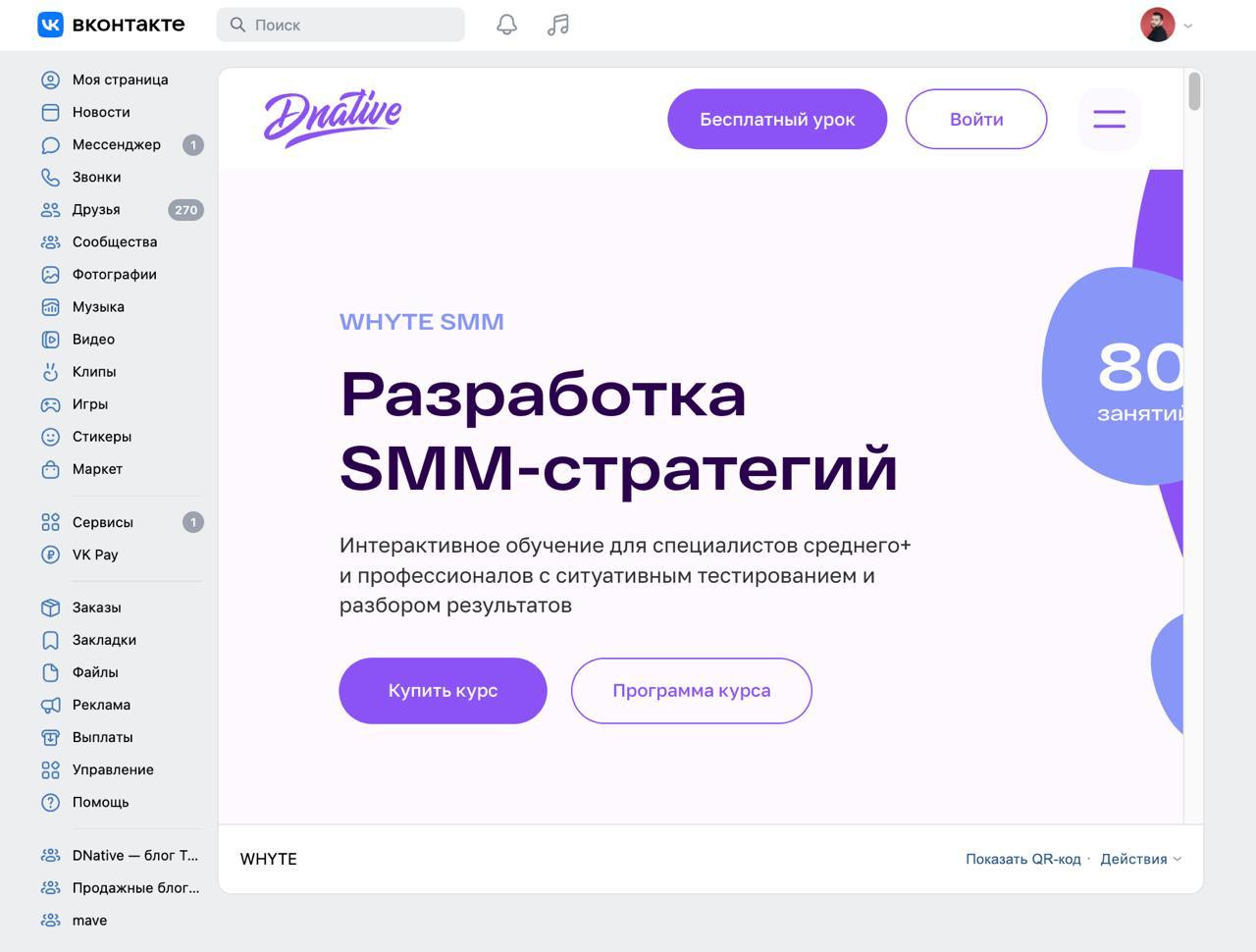This screenshot has height=952, width=1256.
Task: Go to Клипы in the sidebar
Action: pos(93,372)
